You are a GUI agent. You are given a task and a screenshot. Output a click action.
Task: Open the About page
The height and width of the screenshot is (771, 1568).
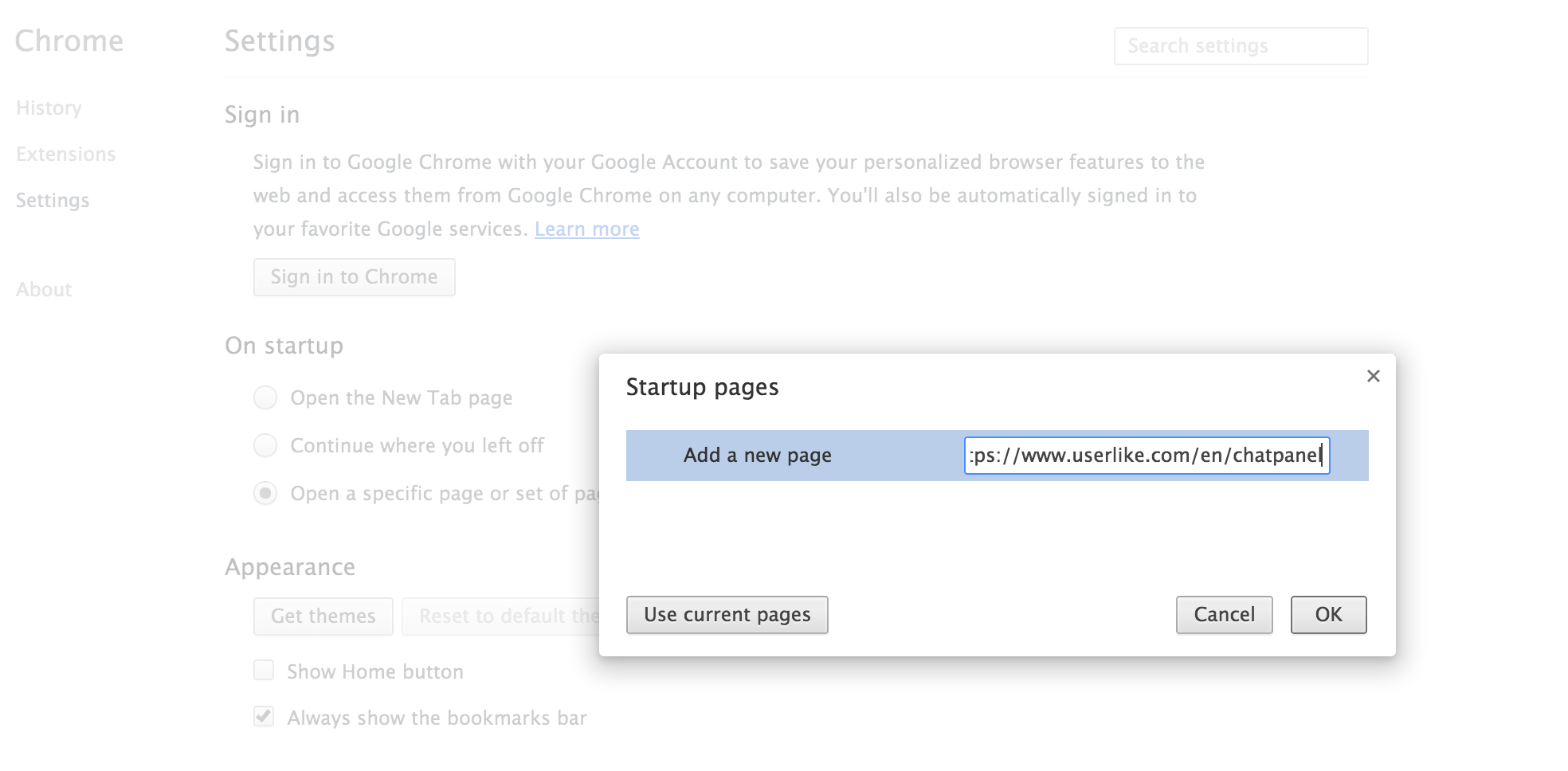(44, 289)
